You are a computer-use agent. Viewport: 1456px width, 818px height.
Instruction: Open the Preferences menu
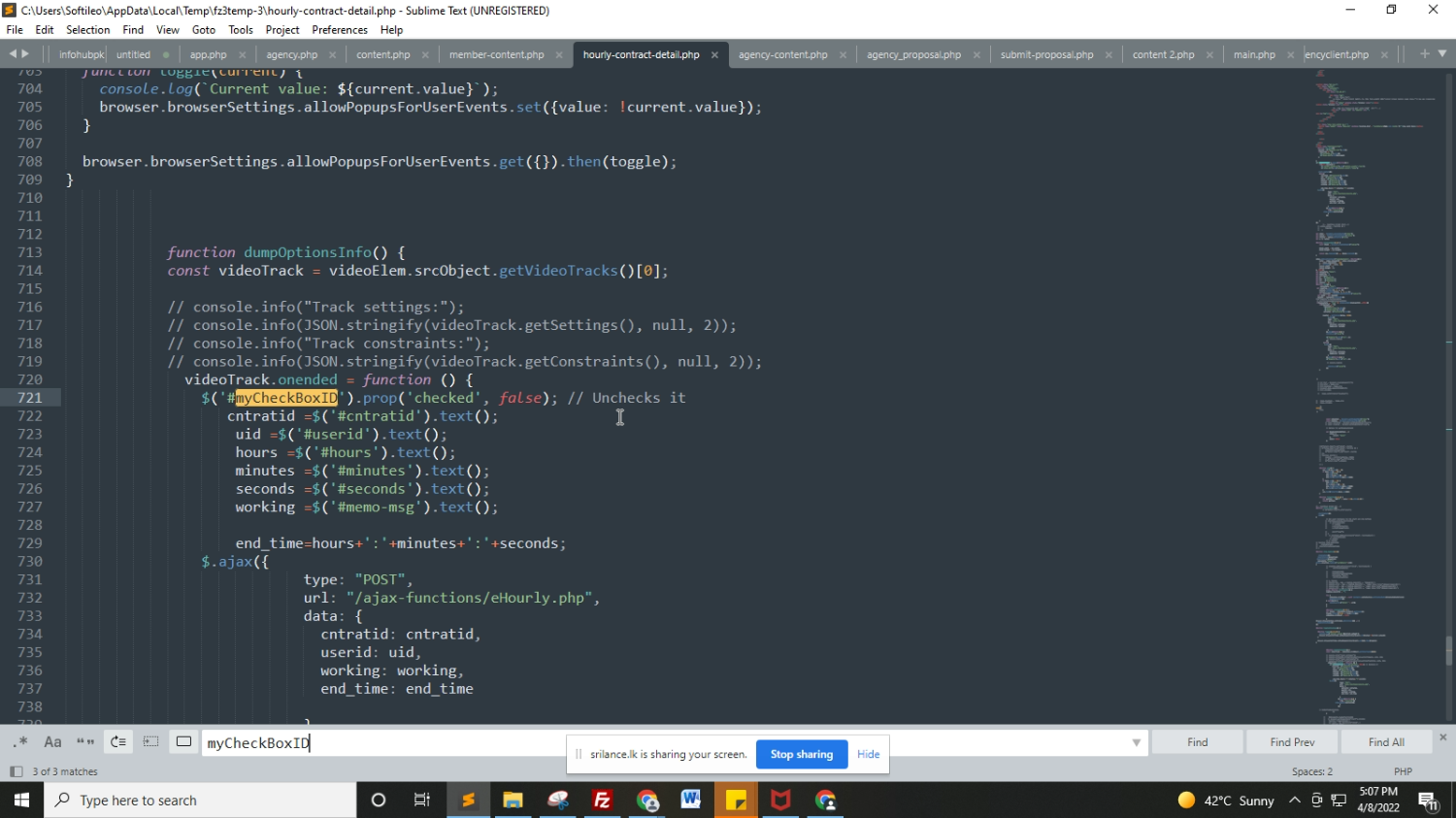[x=340, y=30]
